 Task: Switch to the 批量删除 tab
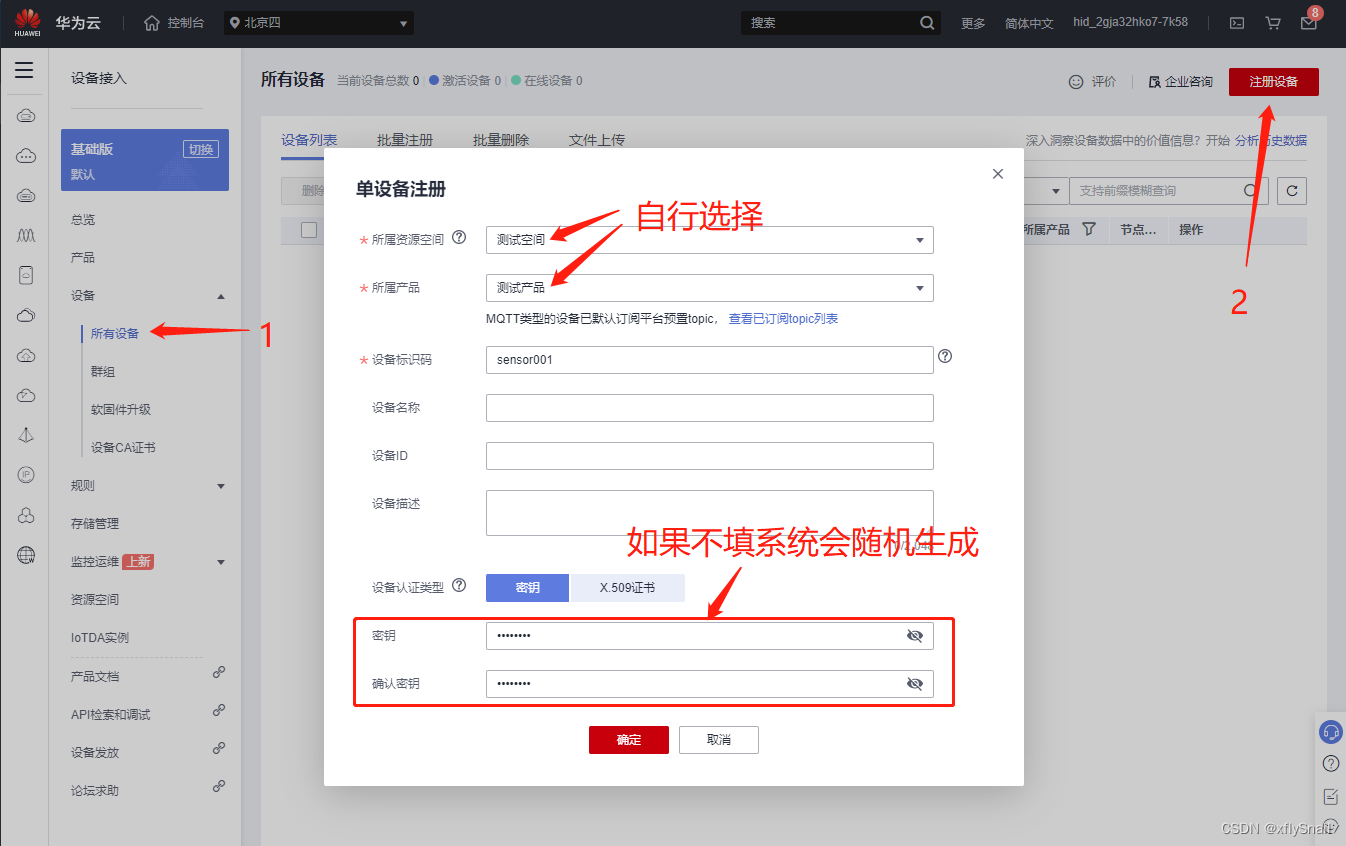tap(501, 140)
